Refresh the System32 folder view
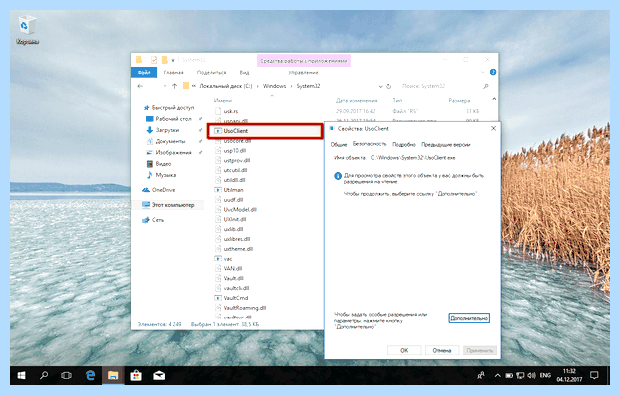Image resolution: width=620 pixels, height=395 pixels. pyautogui.click(x=389, y=86)
